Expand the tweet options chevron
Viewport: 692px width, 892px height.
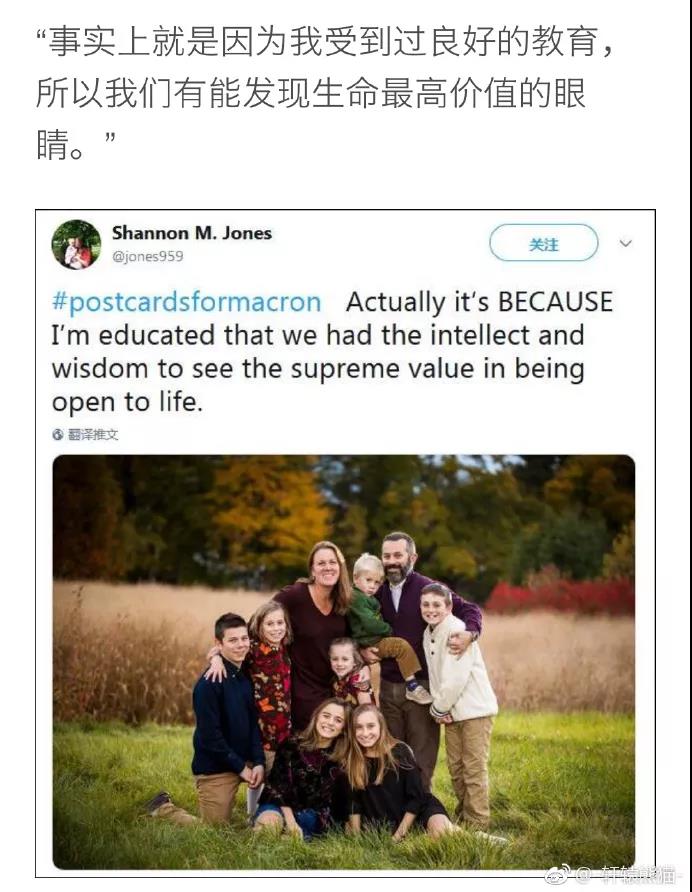(x=625, y=243)
